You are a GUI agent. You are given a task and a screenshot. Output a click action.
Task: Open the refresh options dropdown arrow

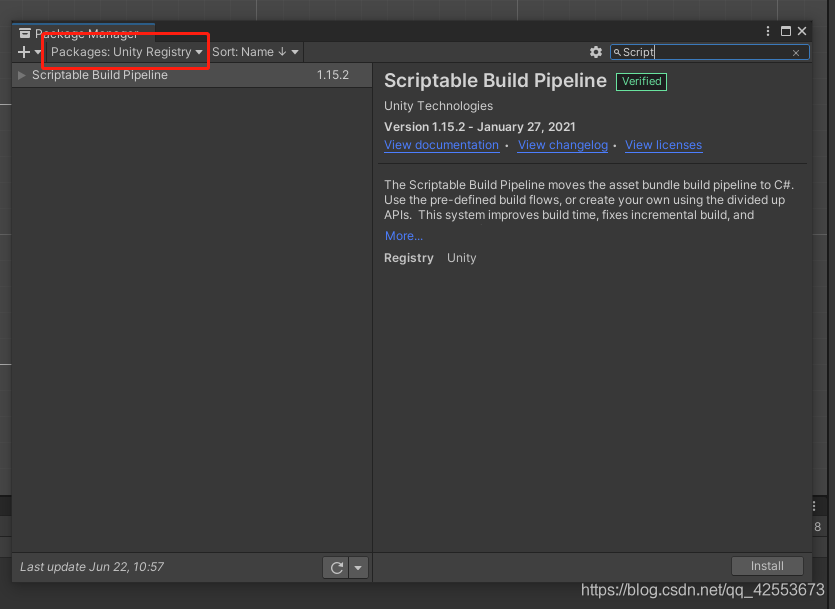coord(358,568)
